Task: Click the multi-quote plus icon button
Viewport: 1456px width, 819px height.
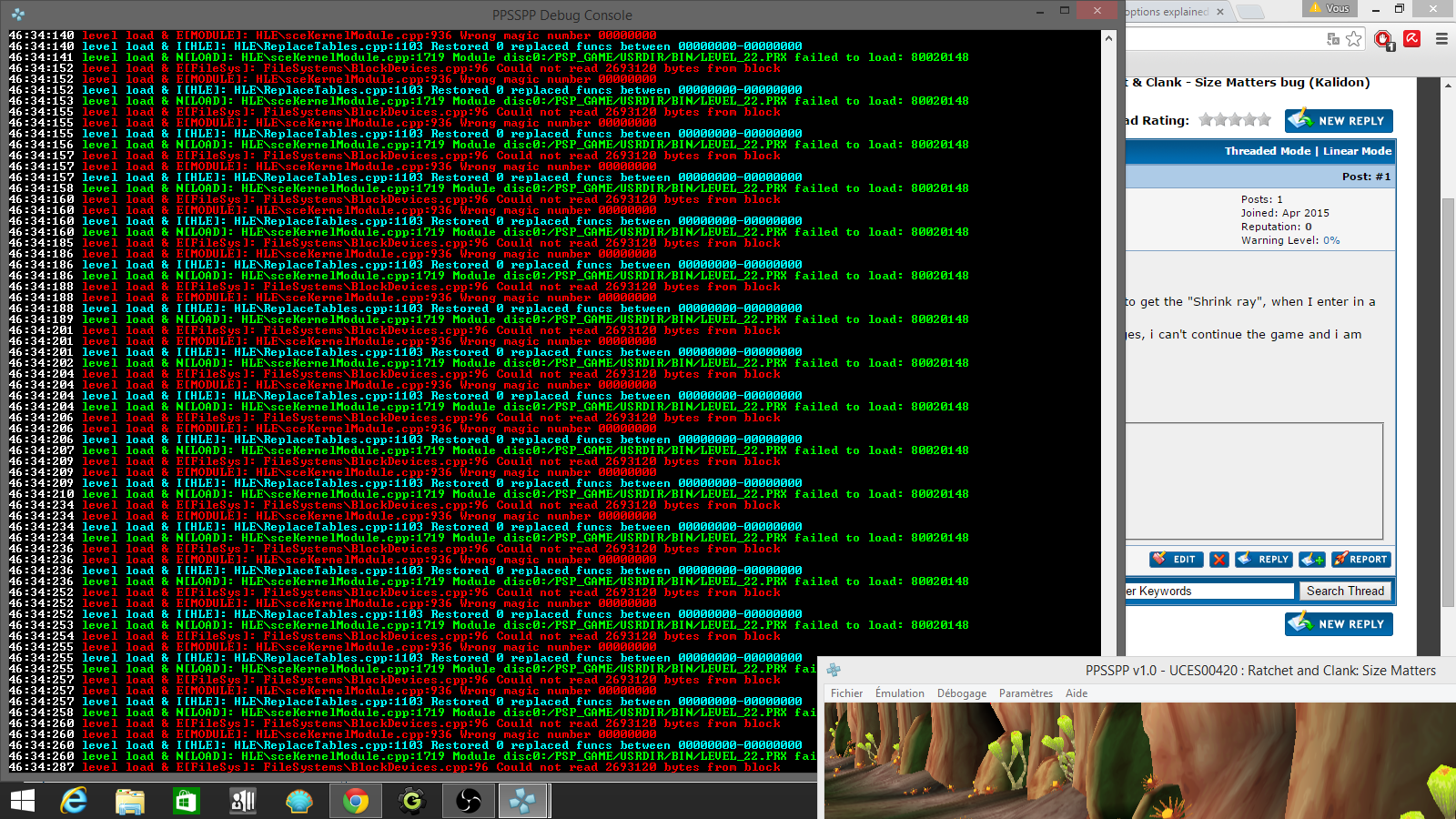Action: click(1311, 560)
